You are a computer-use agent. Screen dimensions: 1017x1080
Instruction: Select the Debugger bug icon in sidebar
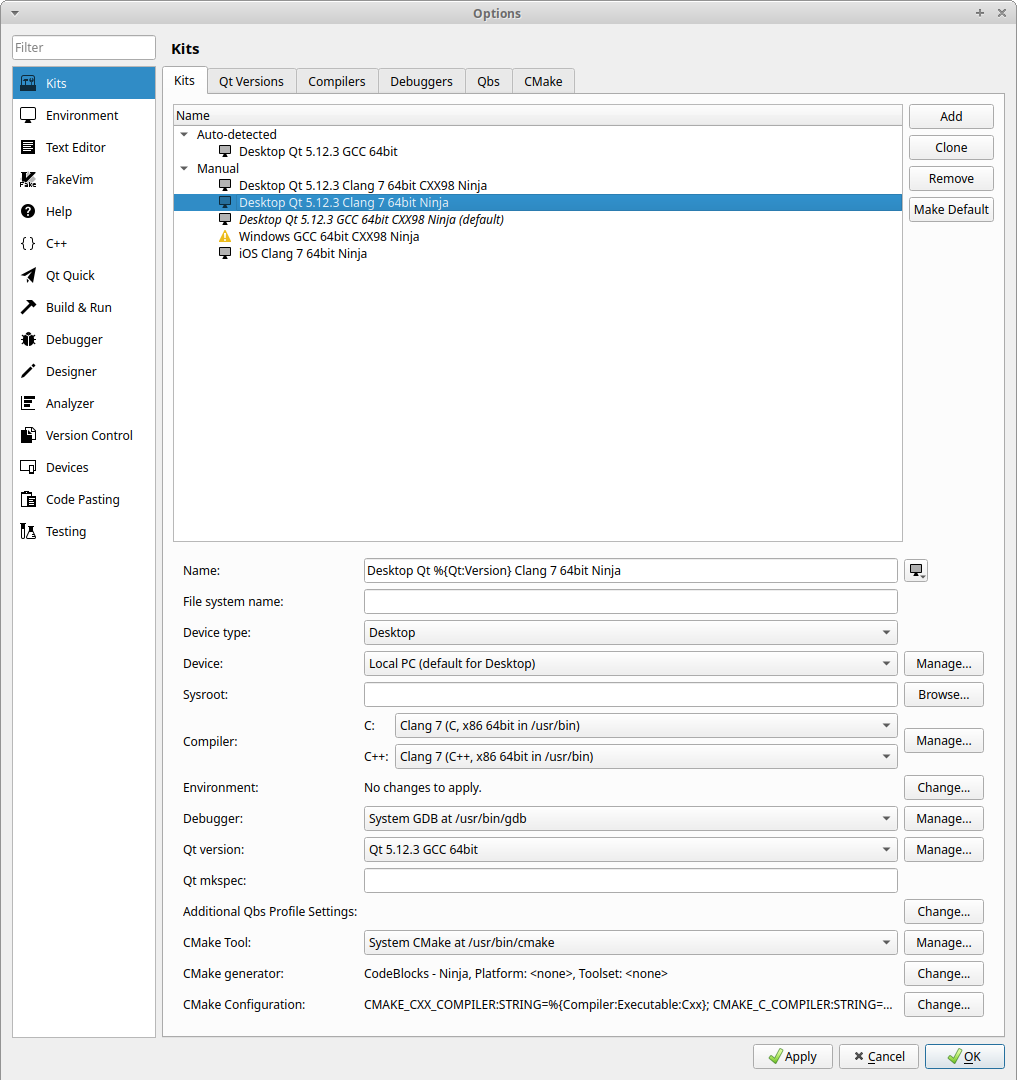pyautogui.click(x=28, y=340)
